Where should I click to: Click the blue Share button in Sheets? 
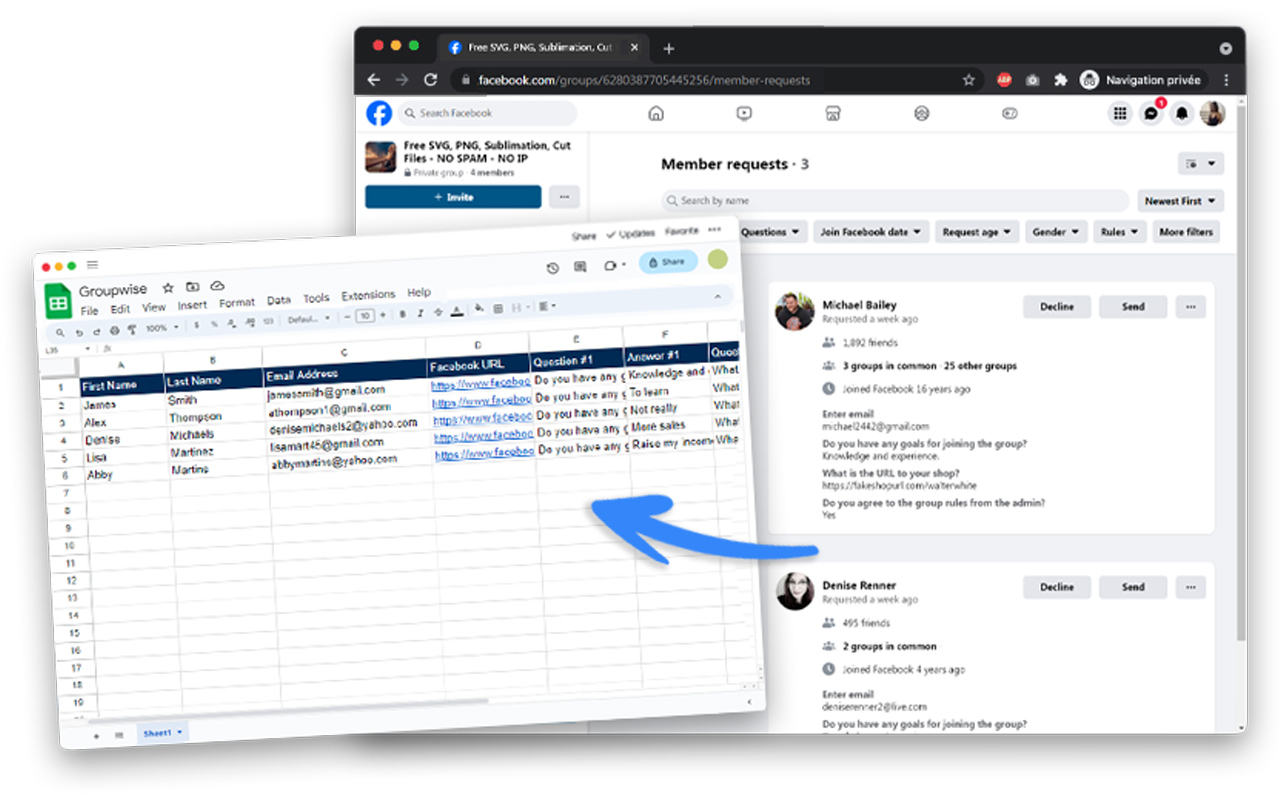668,262
